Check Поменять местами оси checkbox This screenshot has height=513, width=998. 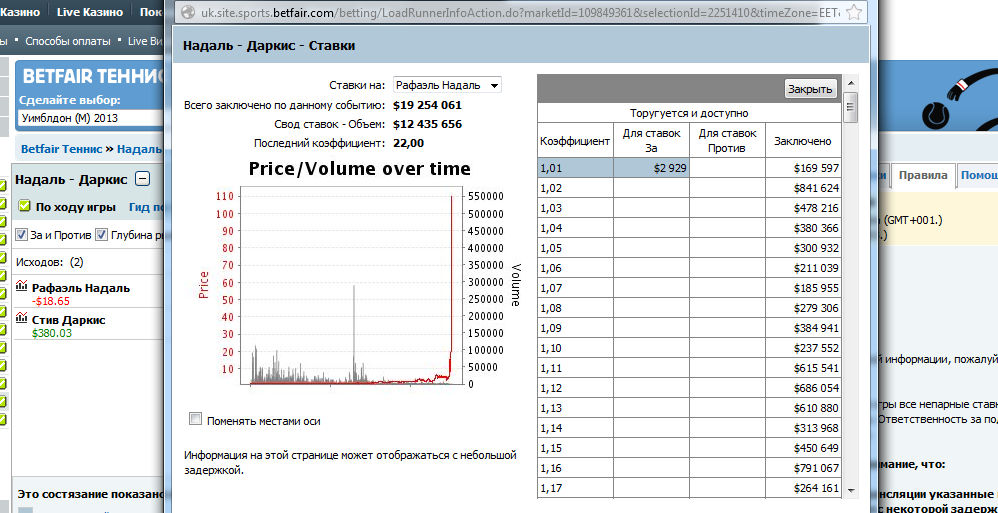[x=196, y=419]
